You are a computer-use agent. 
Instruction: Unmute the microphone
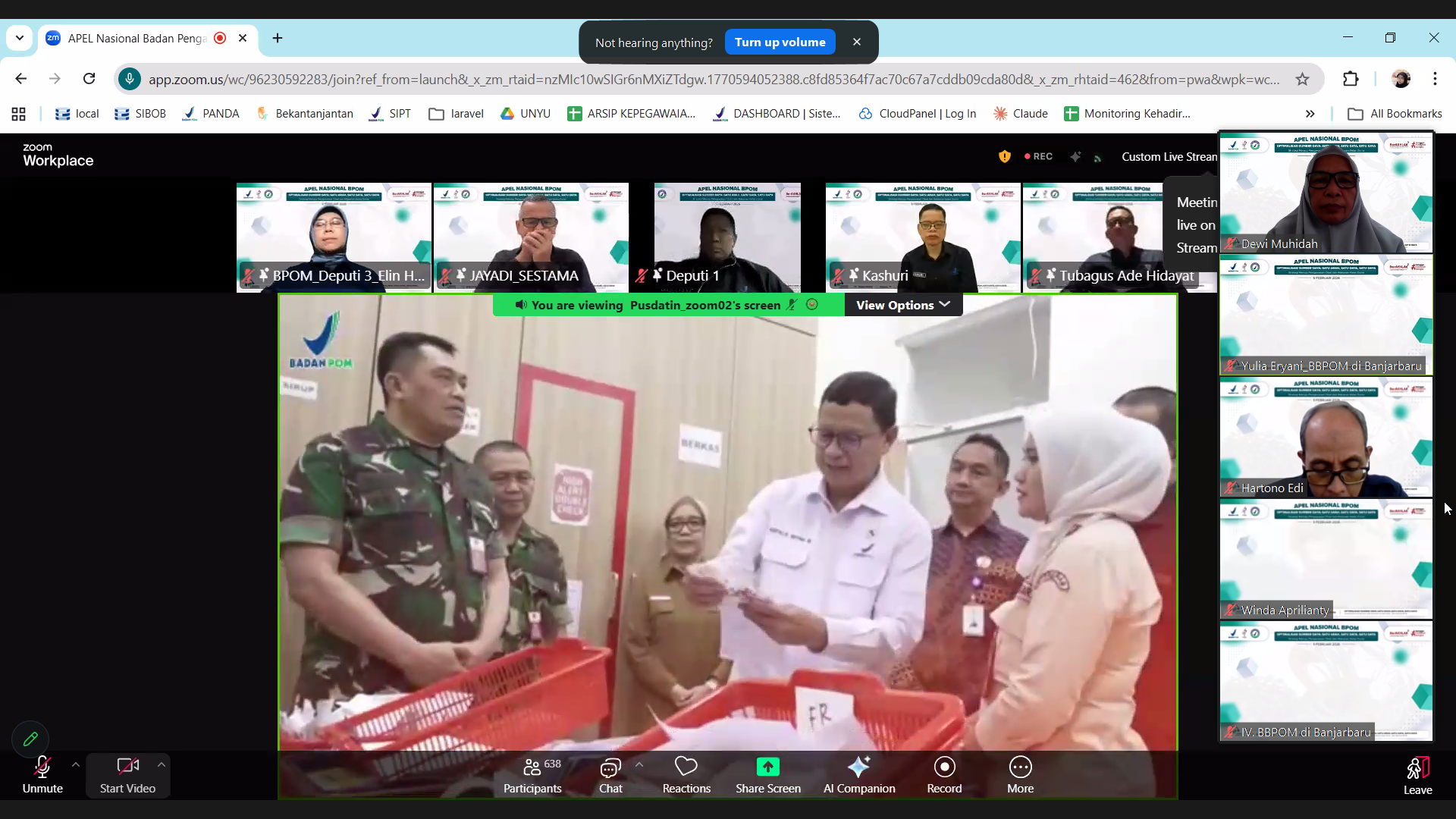point(42,774)
